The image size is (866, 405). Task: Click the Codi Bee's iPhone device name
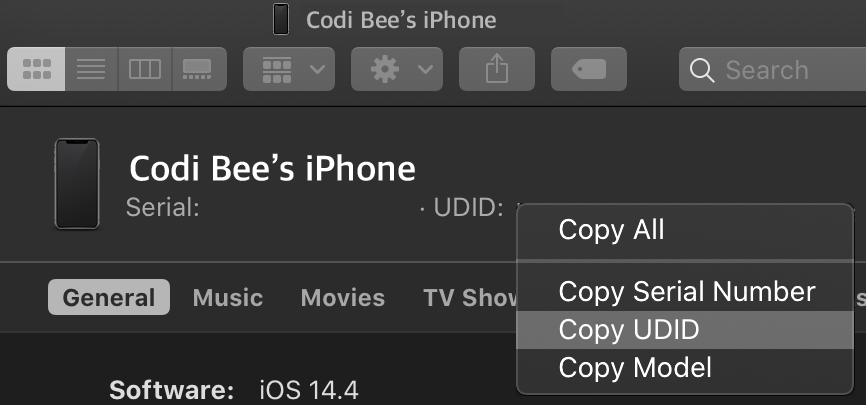click(x=272, y=168)
